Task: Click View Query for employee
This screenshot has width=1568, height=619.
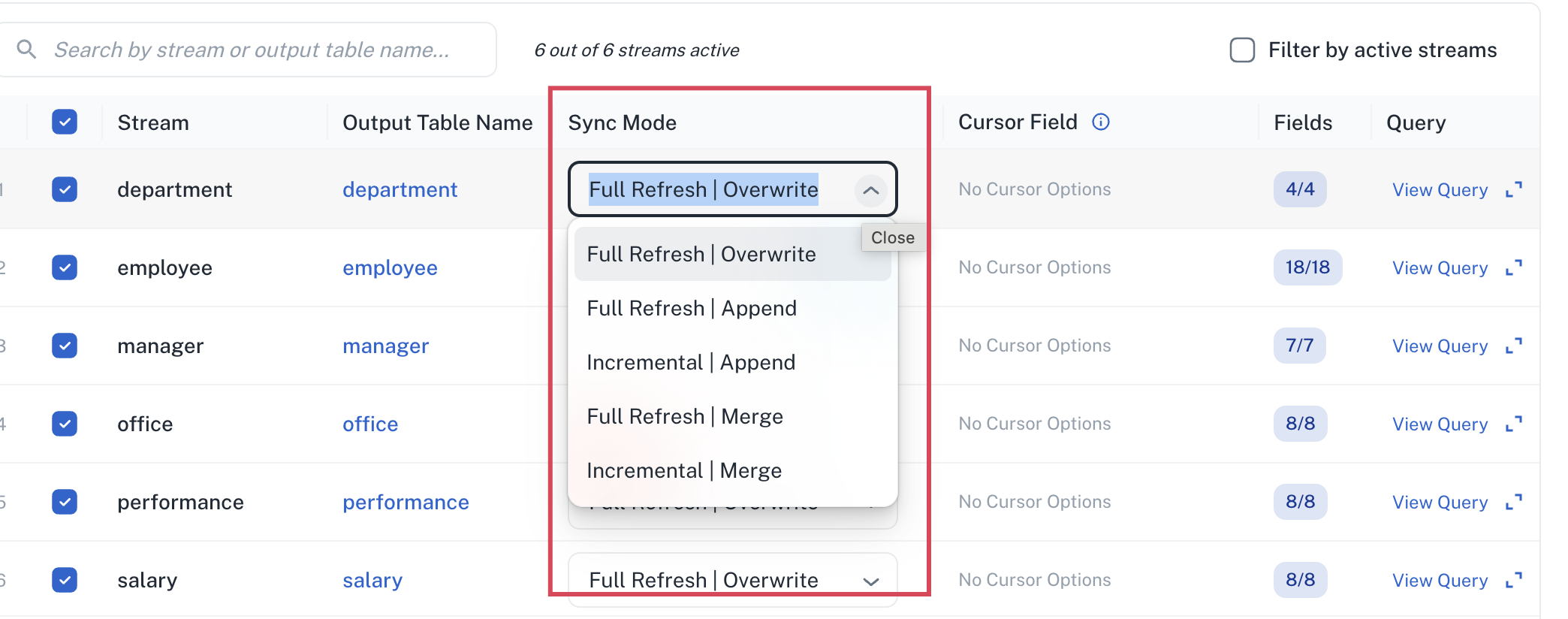Action: click(1440, 268)
